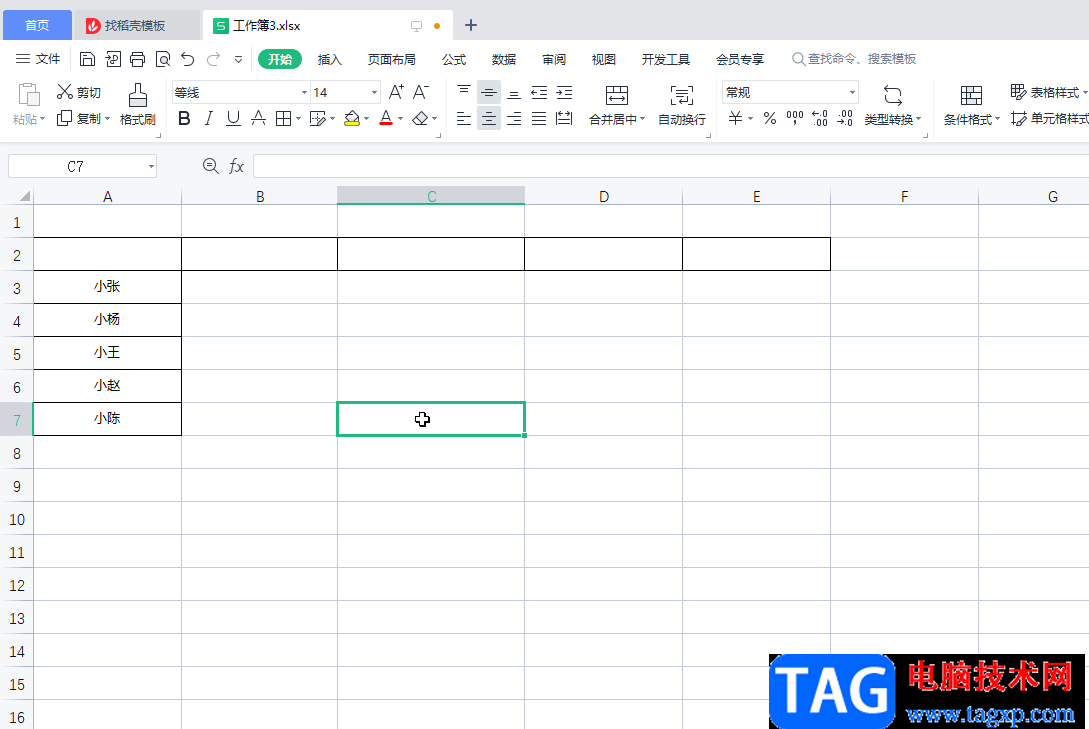Decrease decimal places icon
Screen dimensions: 1089x729
coord(845,119)
